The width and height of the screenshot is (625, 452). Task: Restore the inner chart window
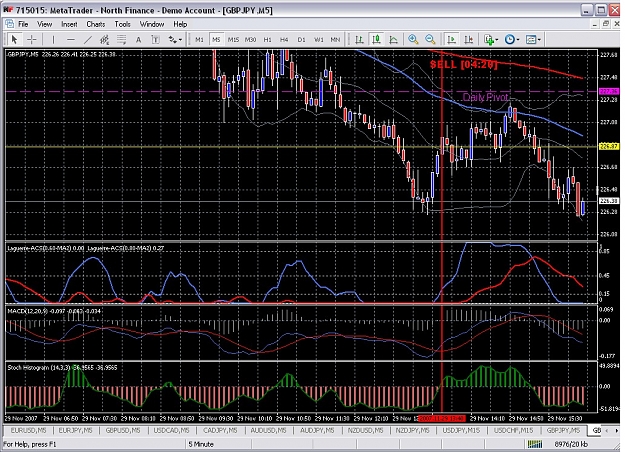click(x=605, y=24)
